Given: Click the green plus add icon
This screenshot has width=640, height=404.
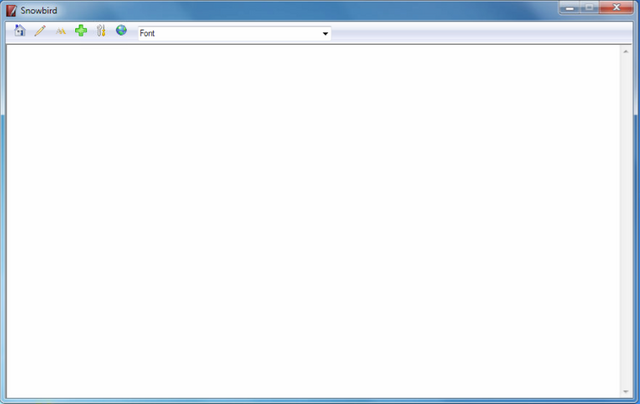Looking at the screenshot, I should [81, 31].
